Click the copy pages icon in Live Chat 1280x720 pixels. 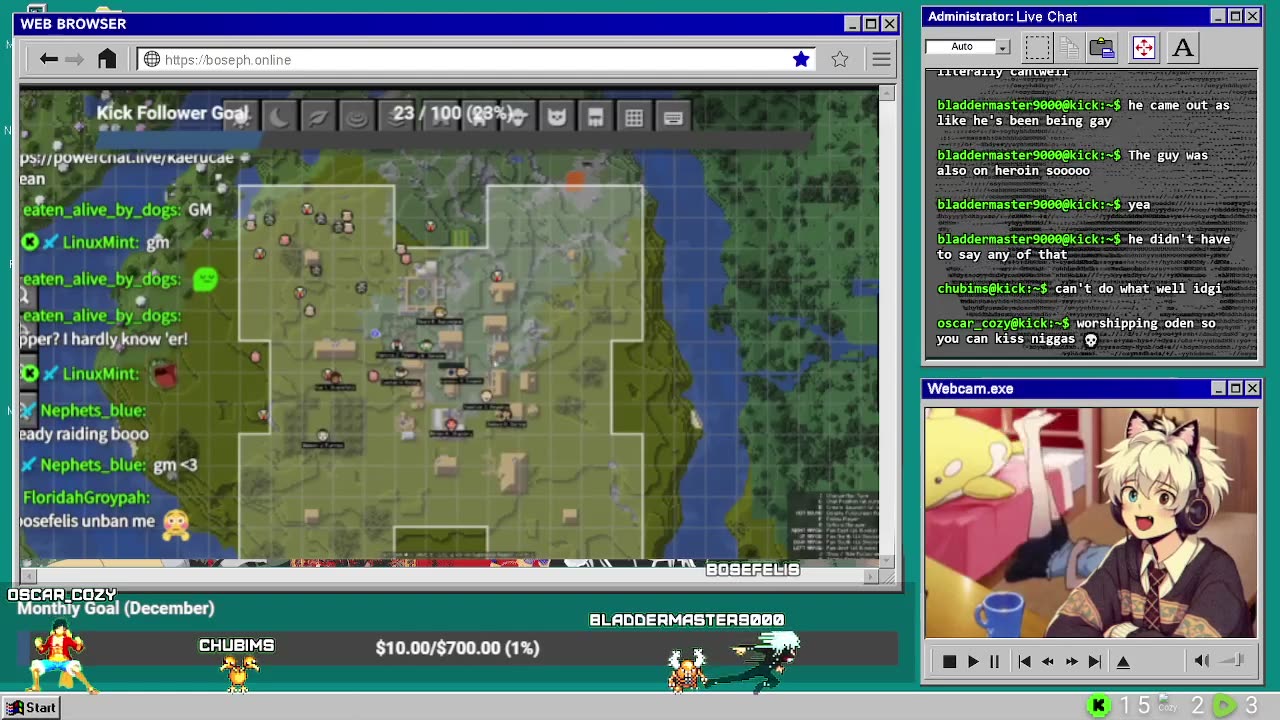tap(1069, 47)
